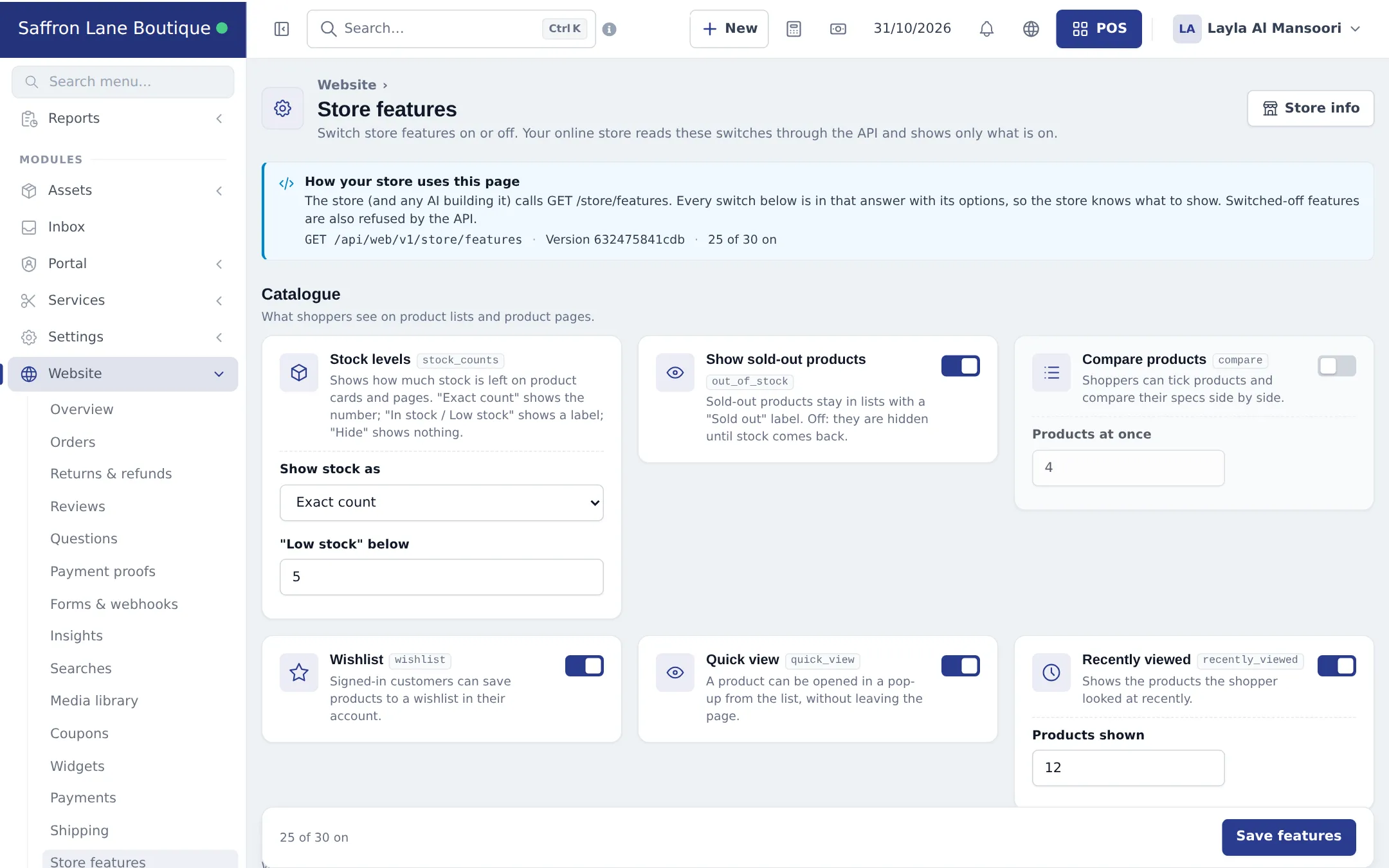Open Returns & refunds page
Image resolution: width=1389 pixels, height=868 pixels.
pyautogui.click(x=111, y=474)
